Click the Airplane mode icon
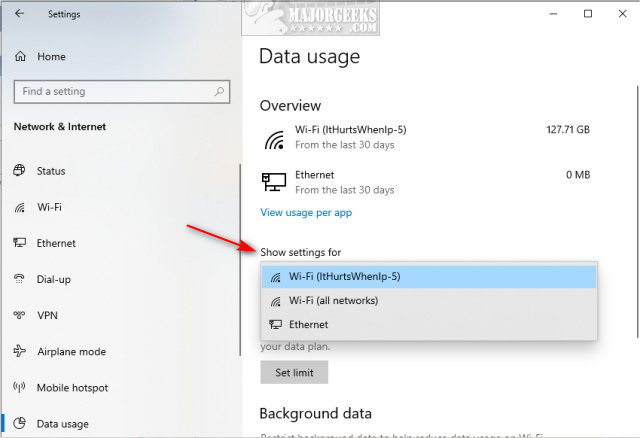 pyautogui.click(x=19, y=351)
